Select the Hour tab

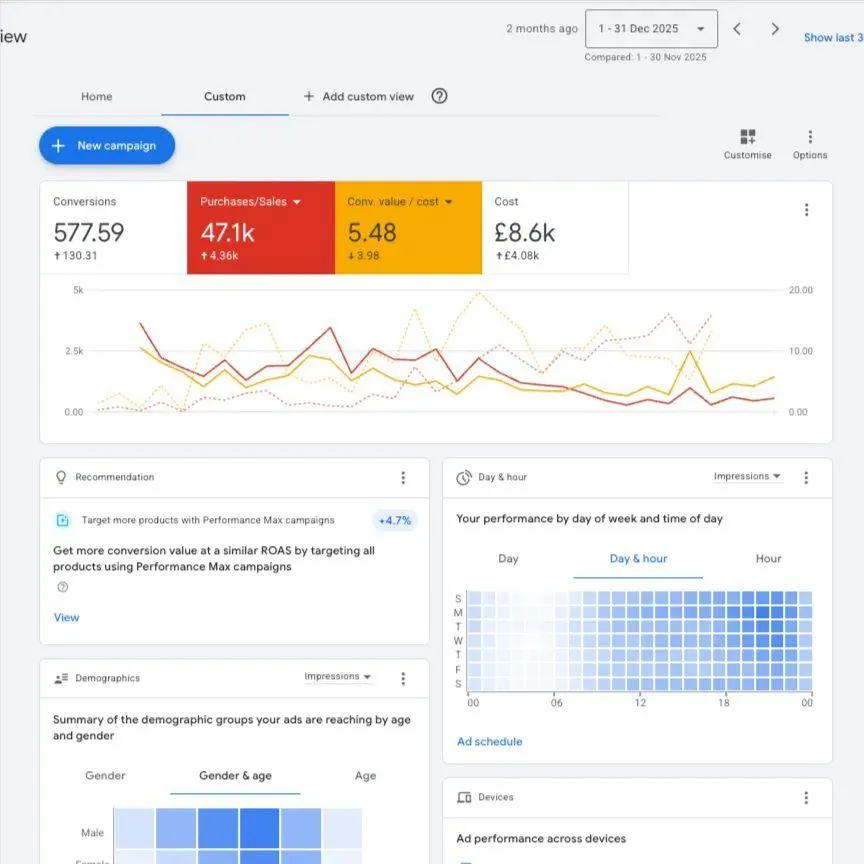(768, 559)
